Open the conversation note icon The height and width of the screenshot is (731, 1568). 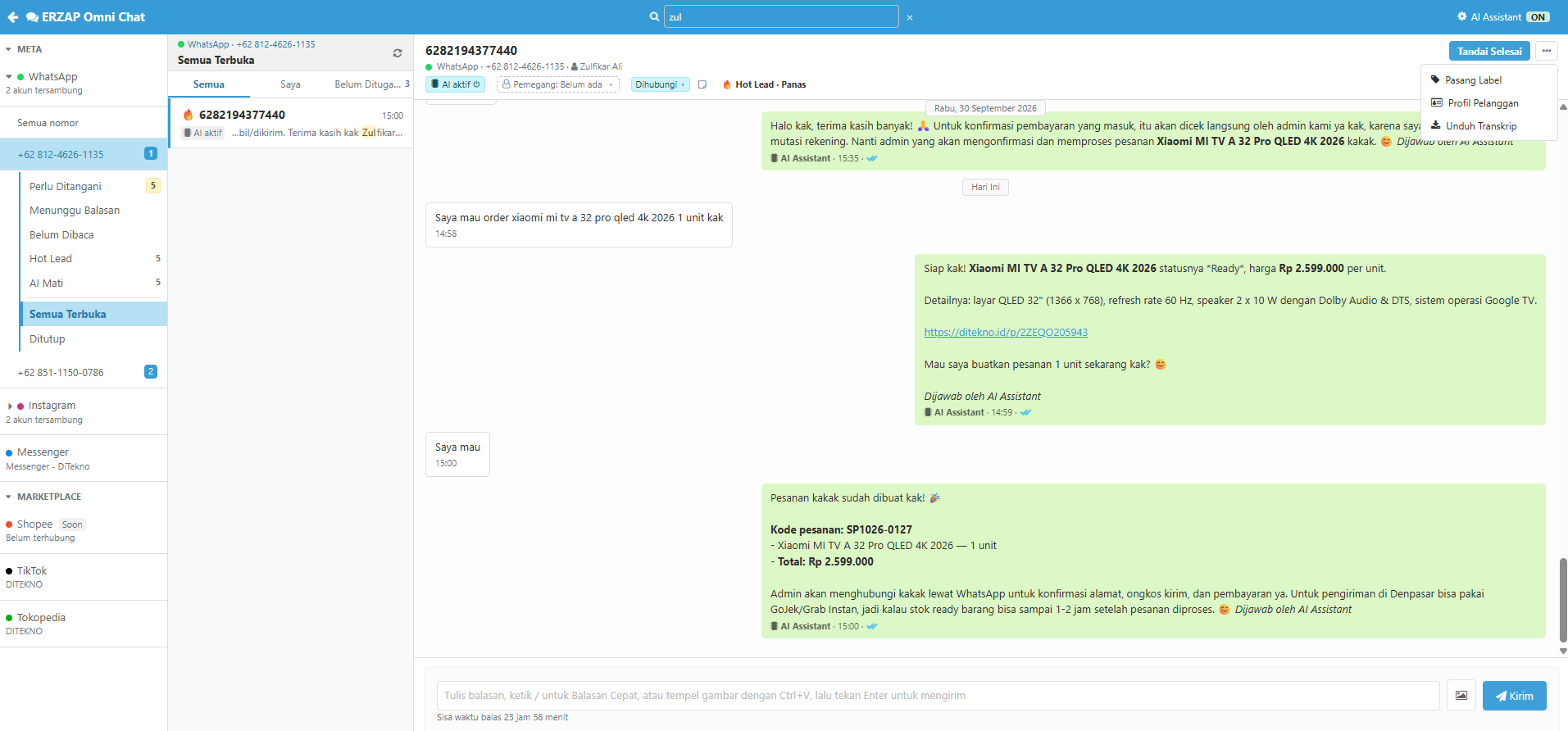[702, 84]
